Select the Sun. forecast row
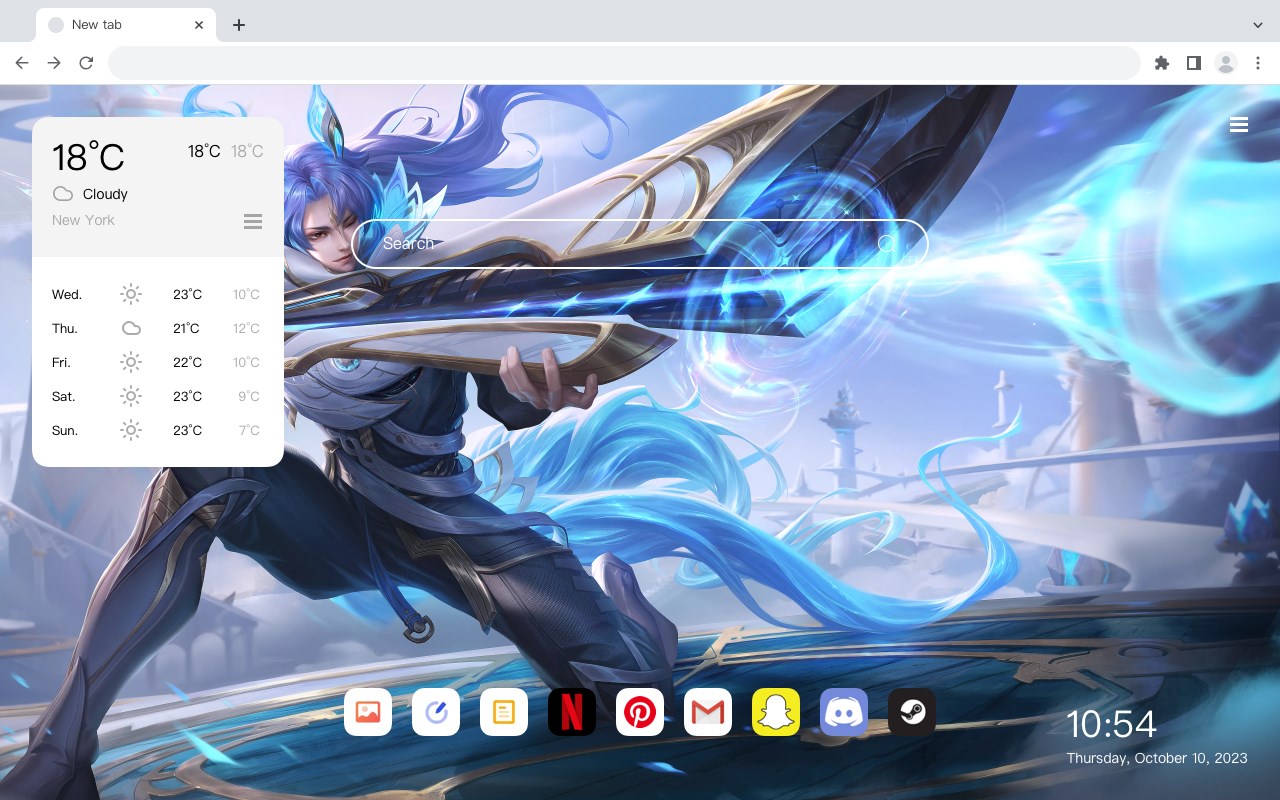Screen dimensions: 1280x800 point(157,430)
